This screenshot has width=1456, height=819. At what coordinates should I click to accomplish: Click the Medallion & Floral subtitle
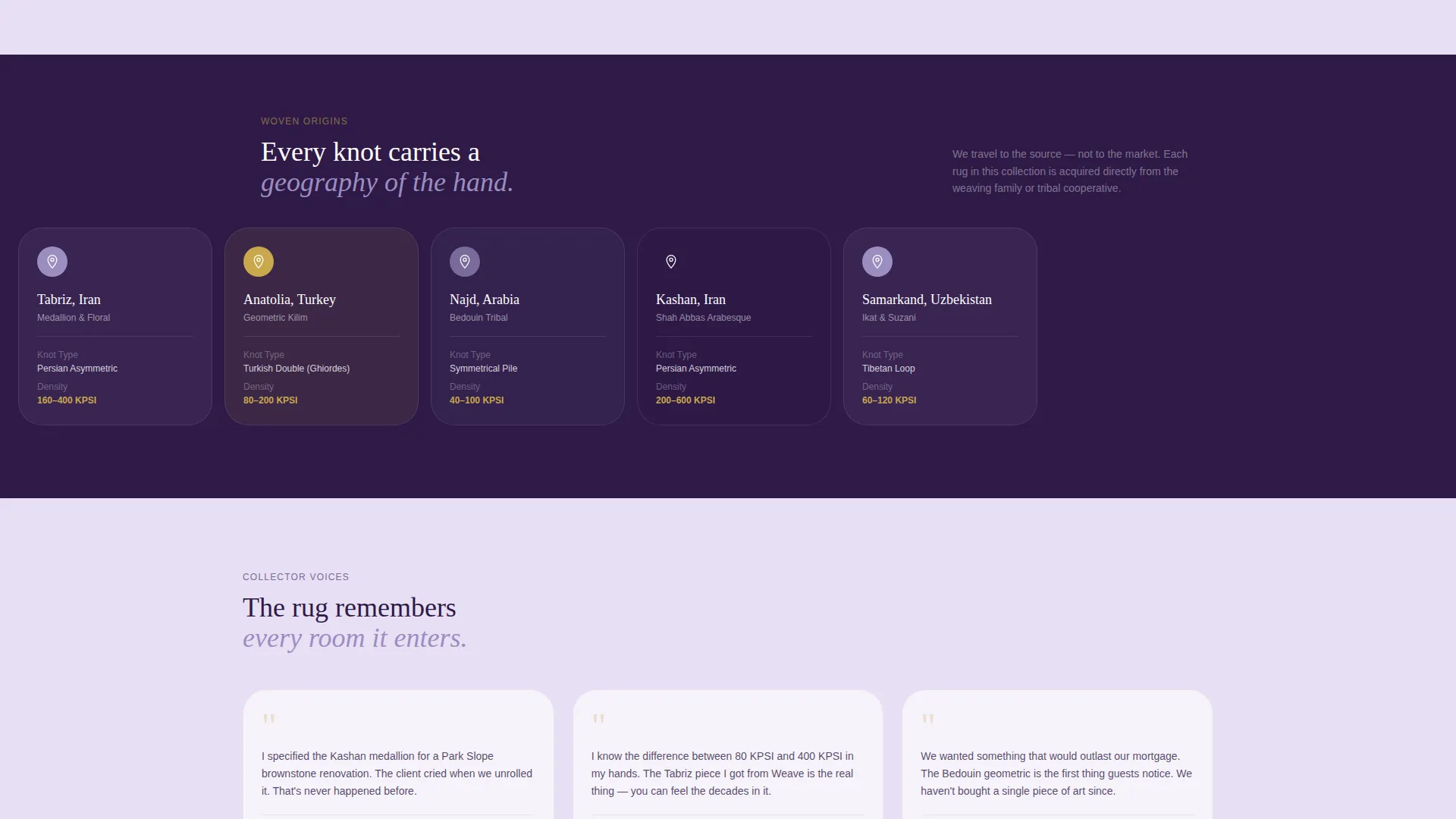point(74,318)
